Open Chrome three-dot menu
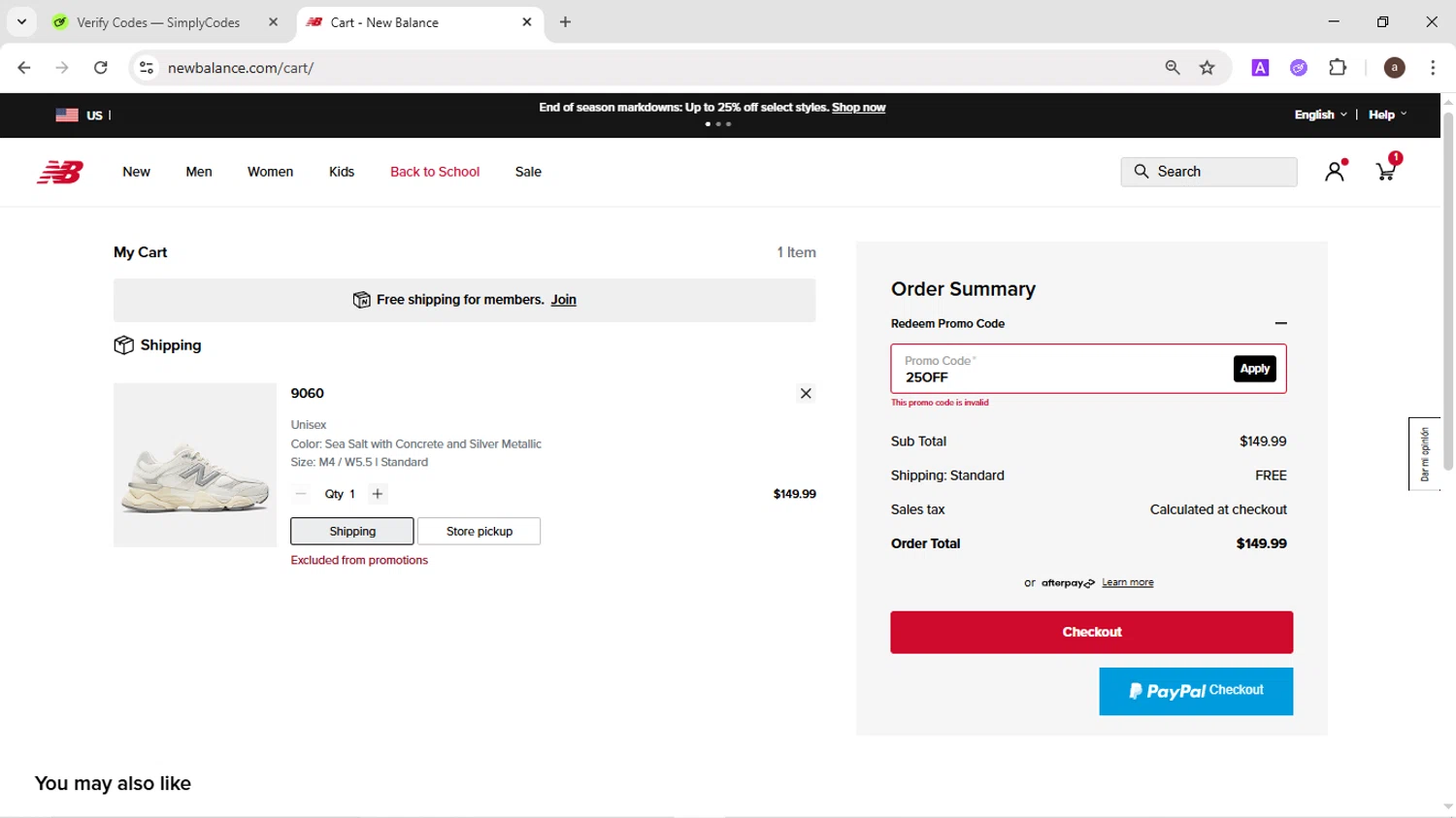1456x818 pixels. pyautogui.click(x=1433, y=68)
